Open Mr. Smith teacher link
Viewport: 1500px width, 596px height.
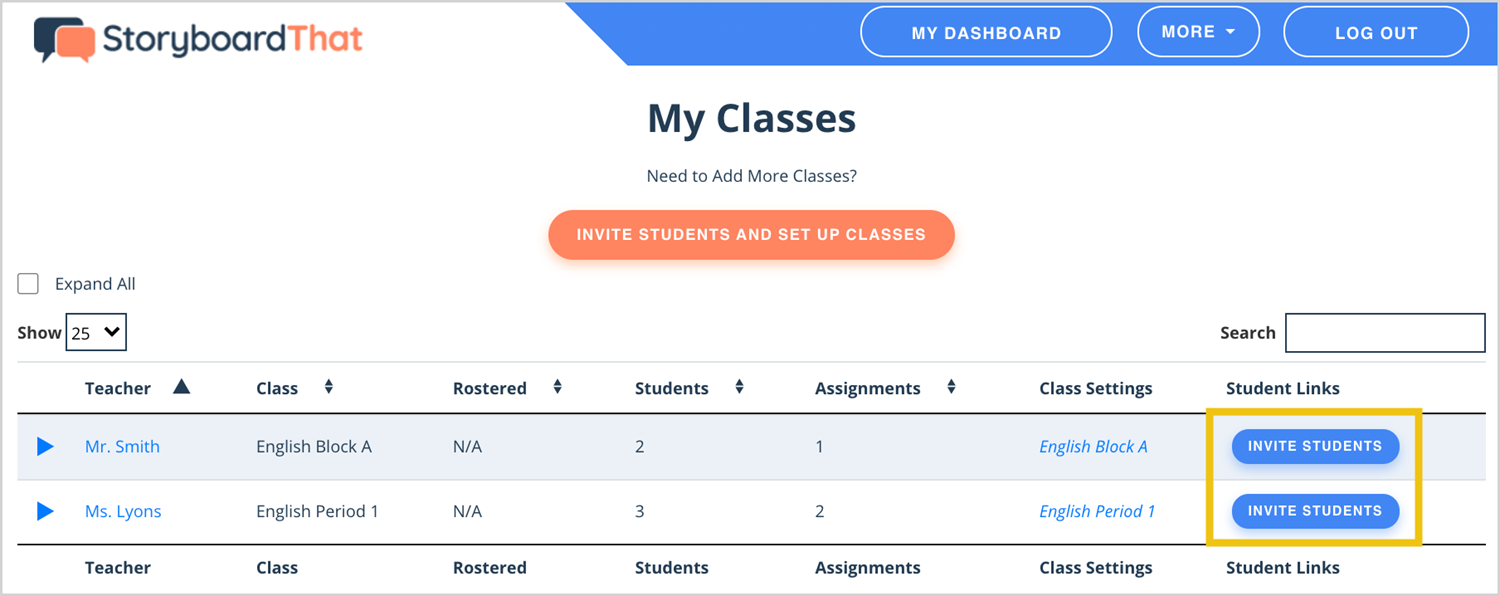[x=122, y=446]
